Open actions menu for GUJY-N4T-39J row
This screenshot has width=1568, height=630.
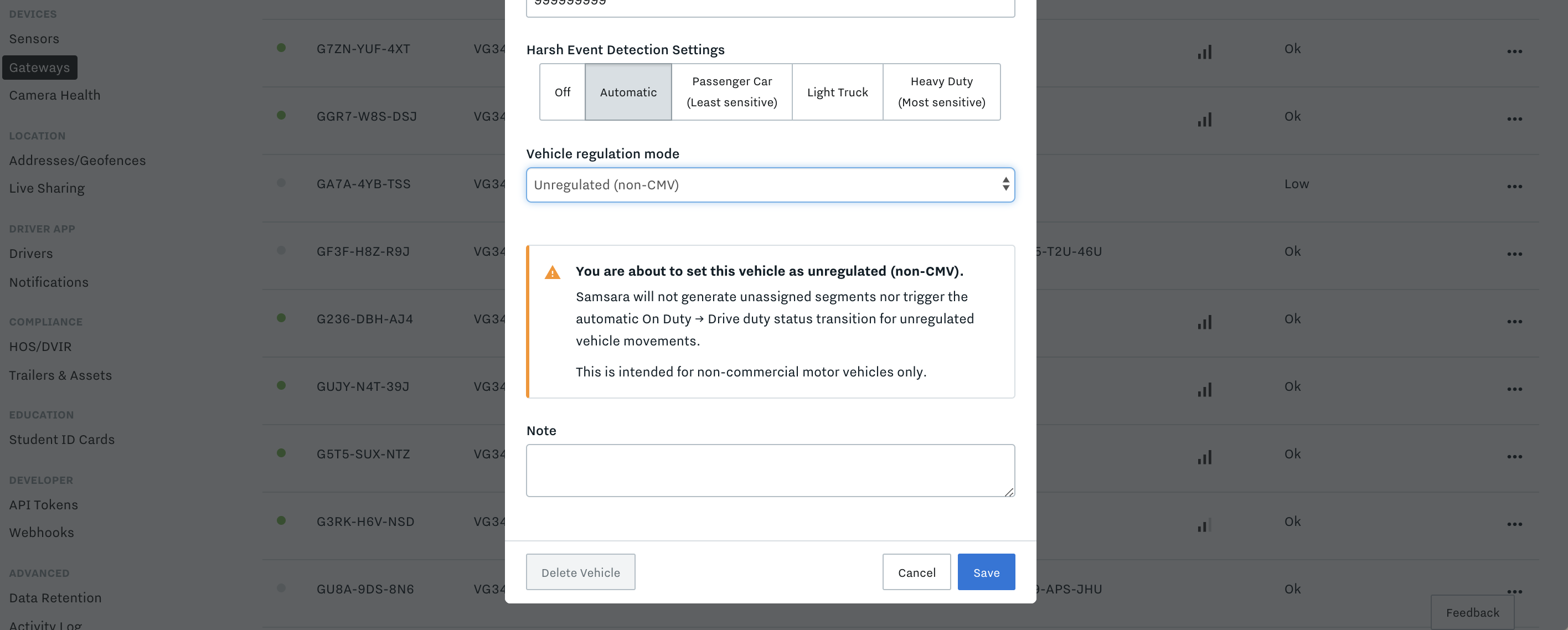click(x=1514, y=390)
